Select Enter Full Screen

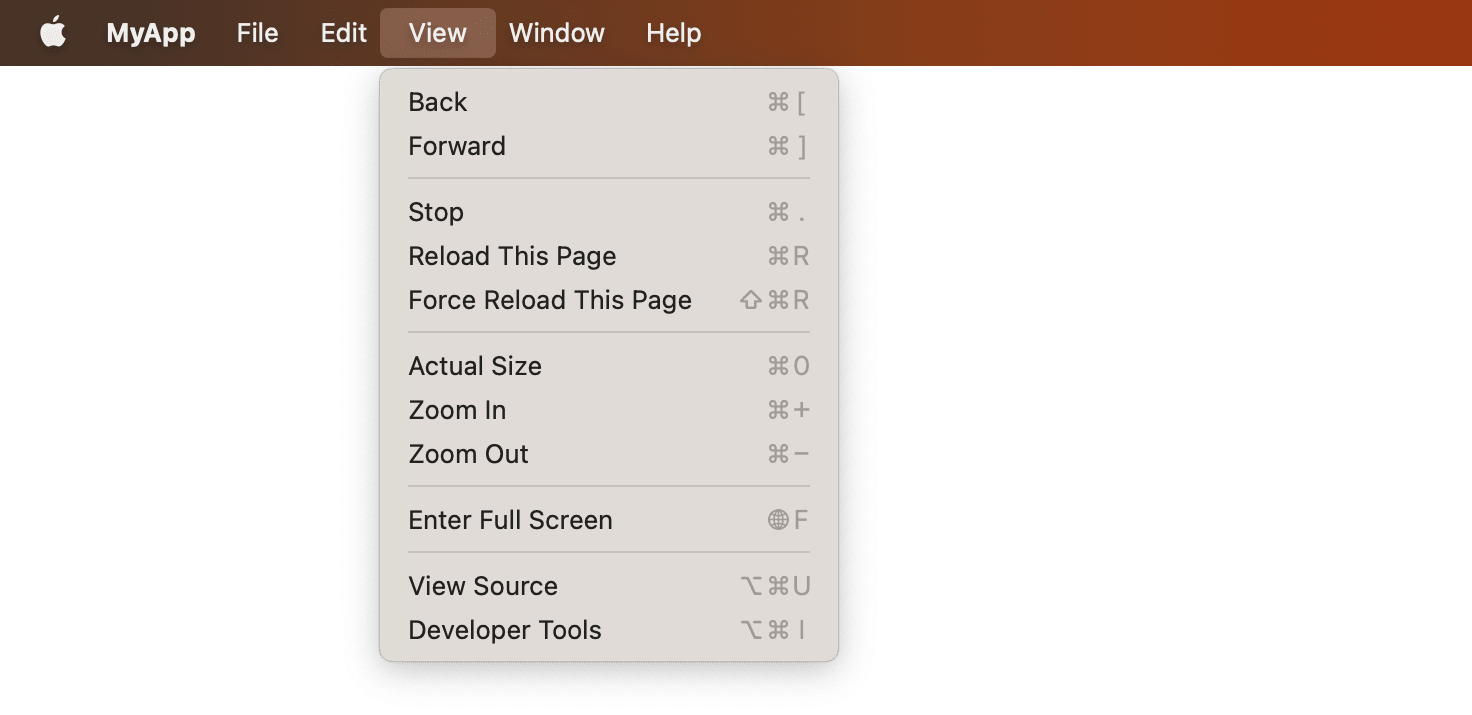tap(510, 519)
